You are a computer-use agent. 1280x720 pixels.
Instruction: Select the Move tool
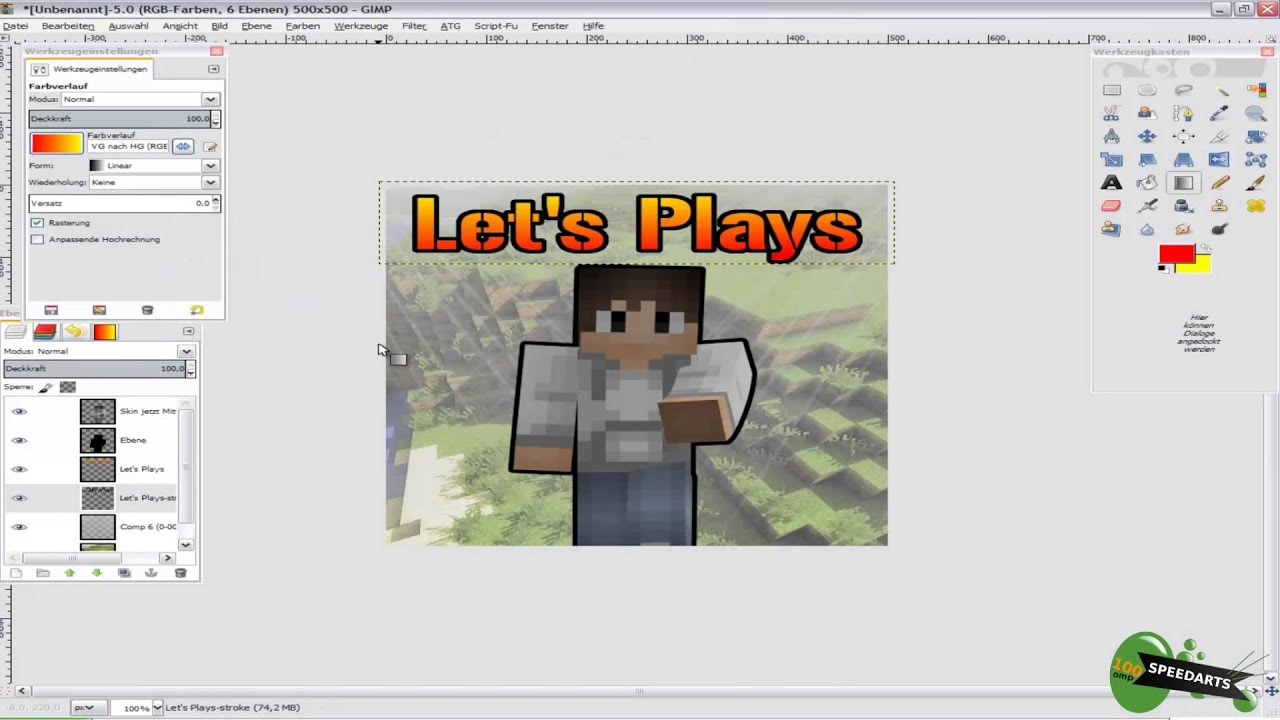[x=1147, y=136]
